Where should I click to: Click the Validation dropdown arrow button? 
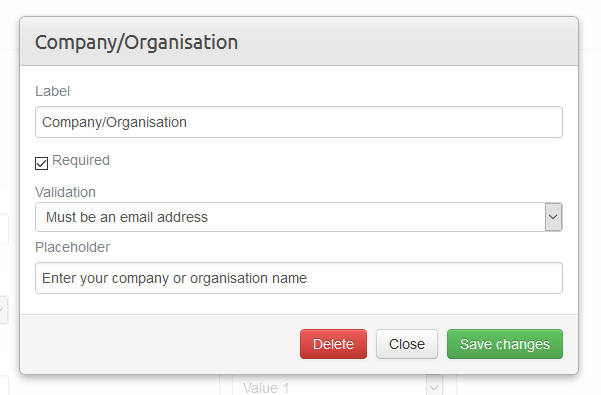(553, 217)
